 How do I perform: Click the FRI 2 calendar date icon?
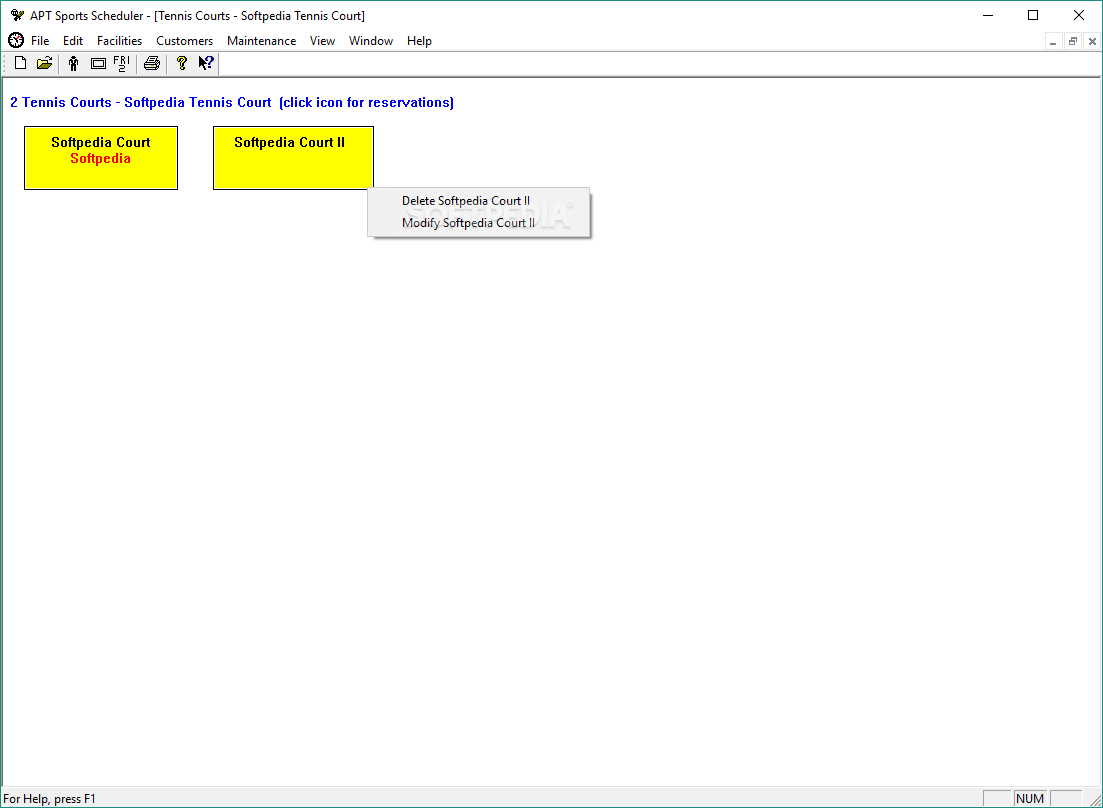(122, 64)
